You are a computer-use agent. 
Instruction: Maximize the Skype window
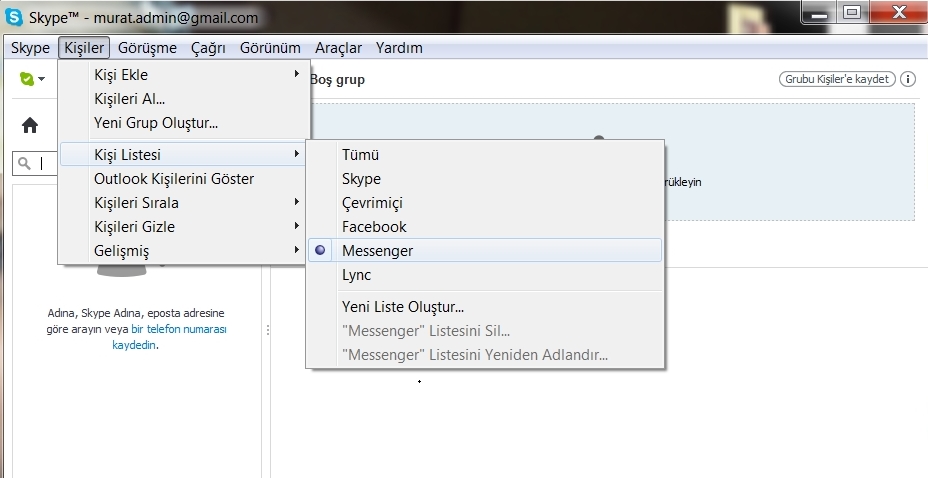pyautogui.click(x=852, y=12)
